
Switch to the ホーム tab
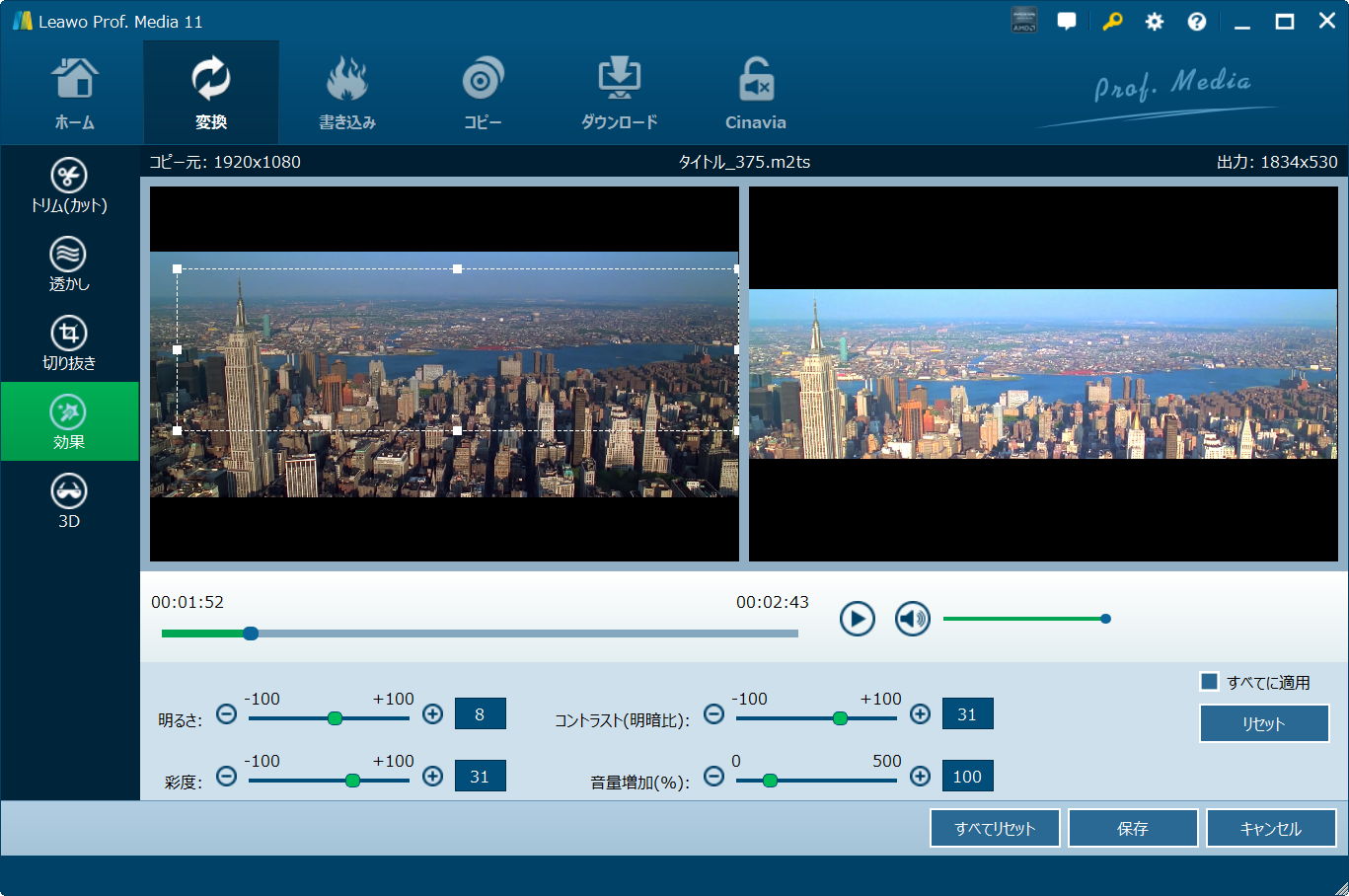(74, 95)
